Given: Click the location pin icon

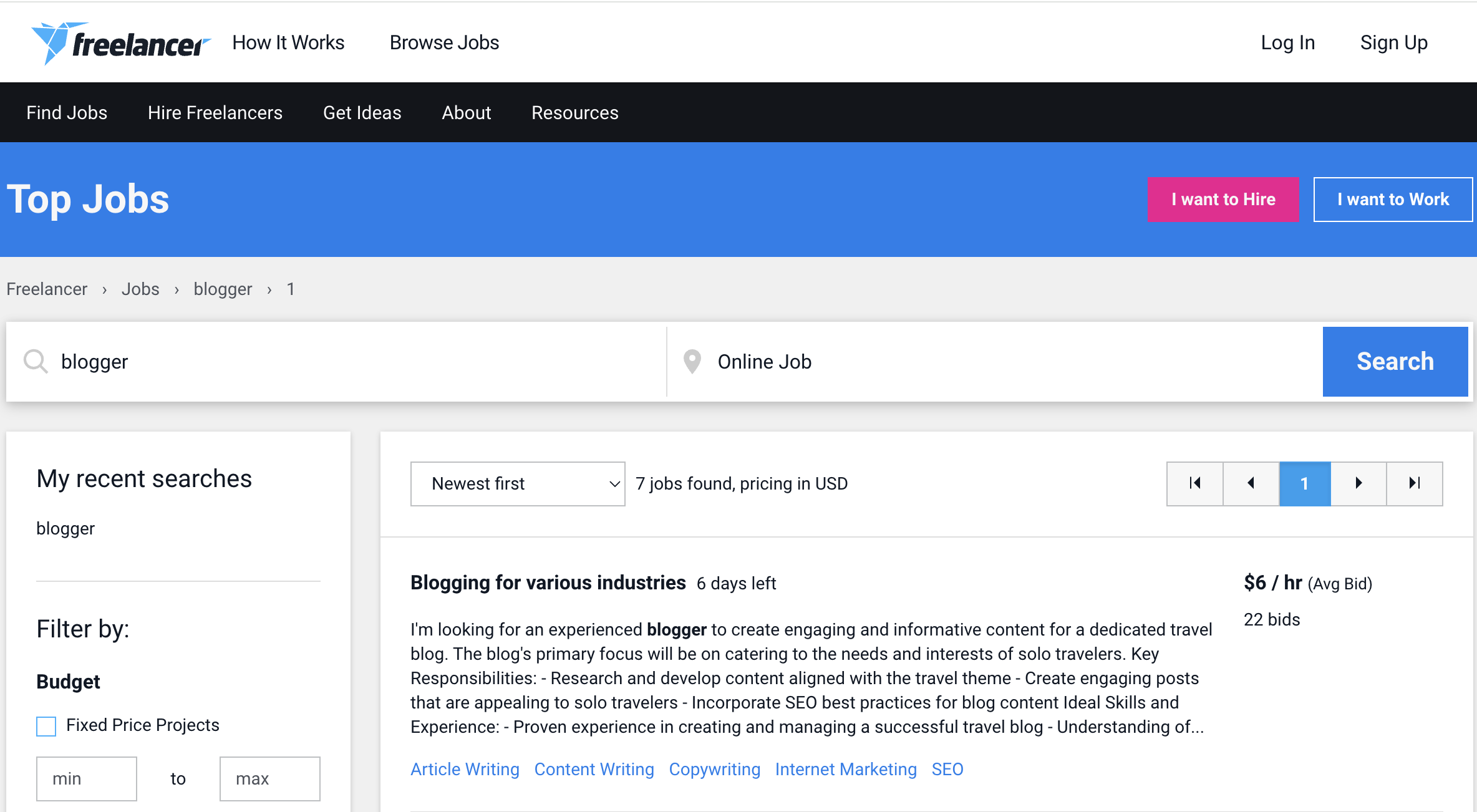Looking at the screenshot, I should [x=692, y=362].
